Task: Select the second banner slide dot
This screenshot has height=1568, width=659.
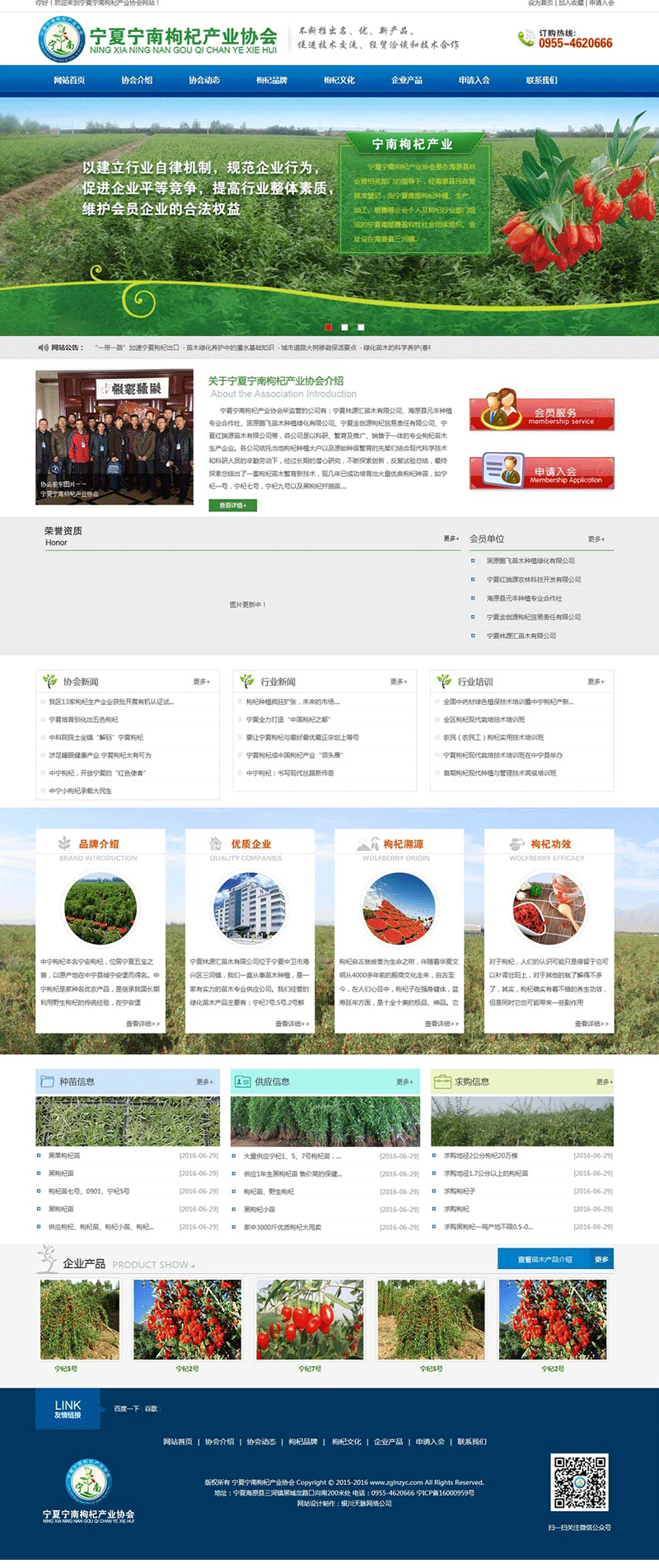Action: pos(344,327)
